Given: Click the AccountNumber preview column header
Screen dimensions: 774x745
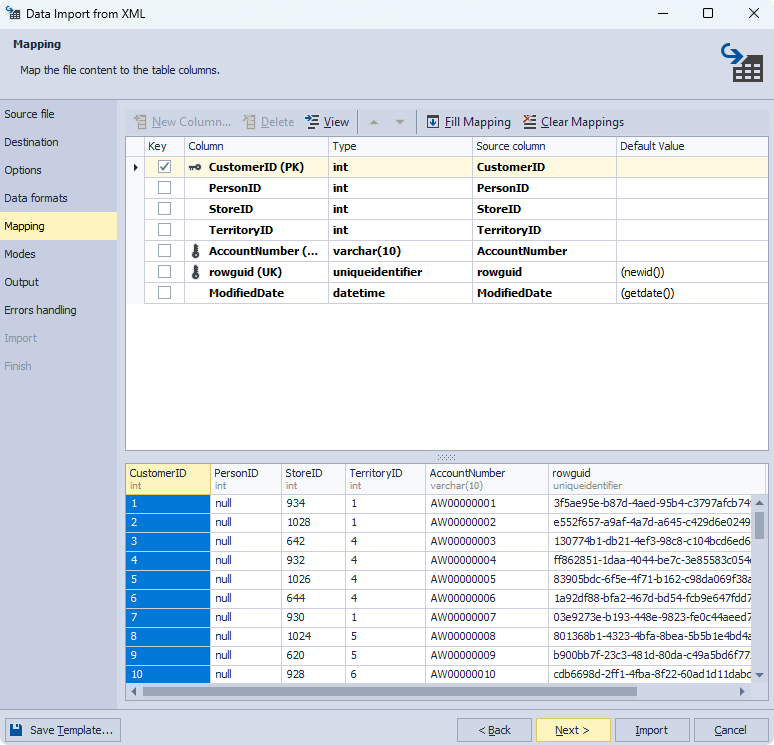Looking at the screenshot, I should (487, 479).
